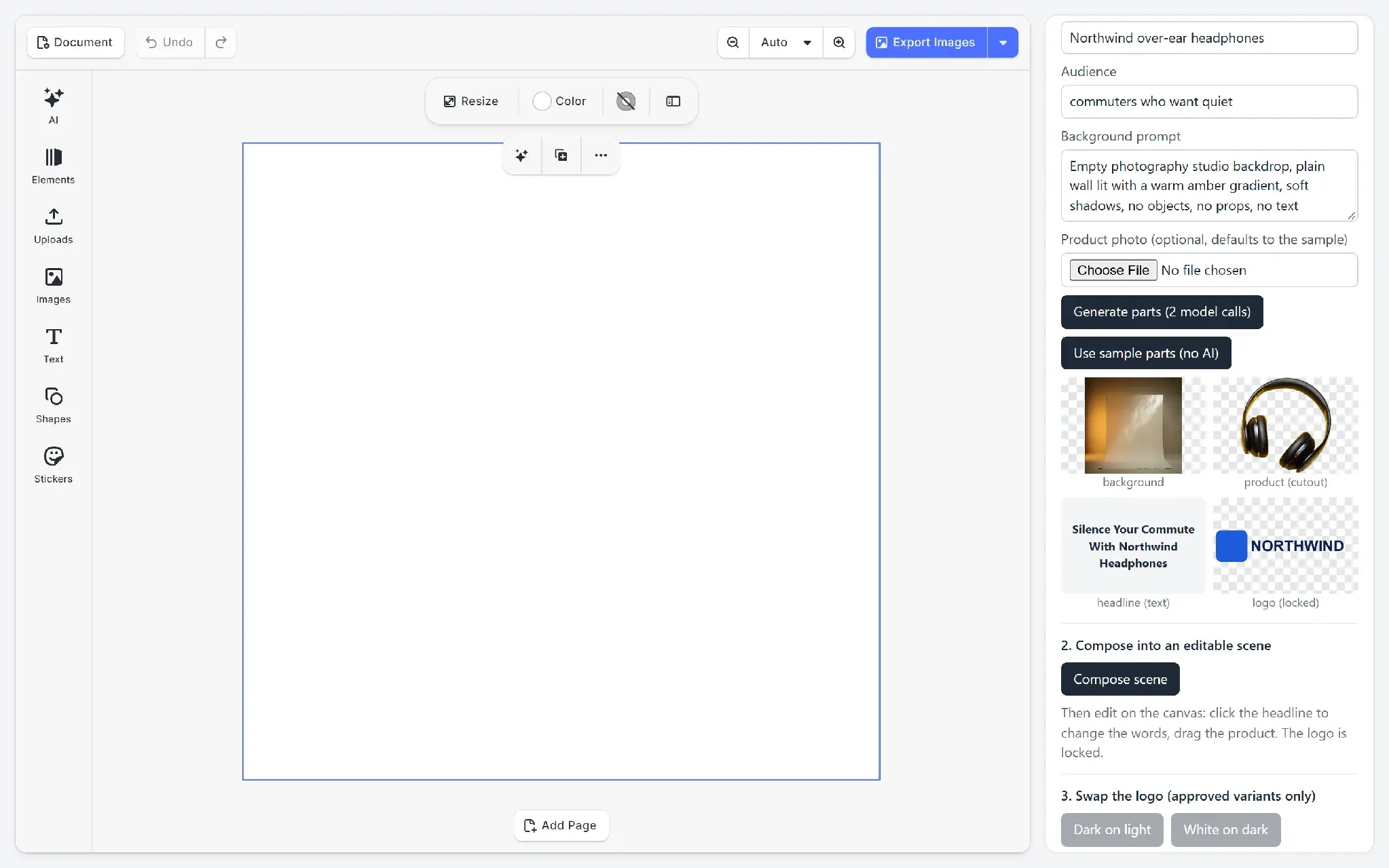Select the Text tool in sidebar

click(x=53, y=345)
